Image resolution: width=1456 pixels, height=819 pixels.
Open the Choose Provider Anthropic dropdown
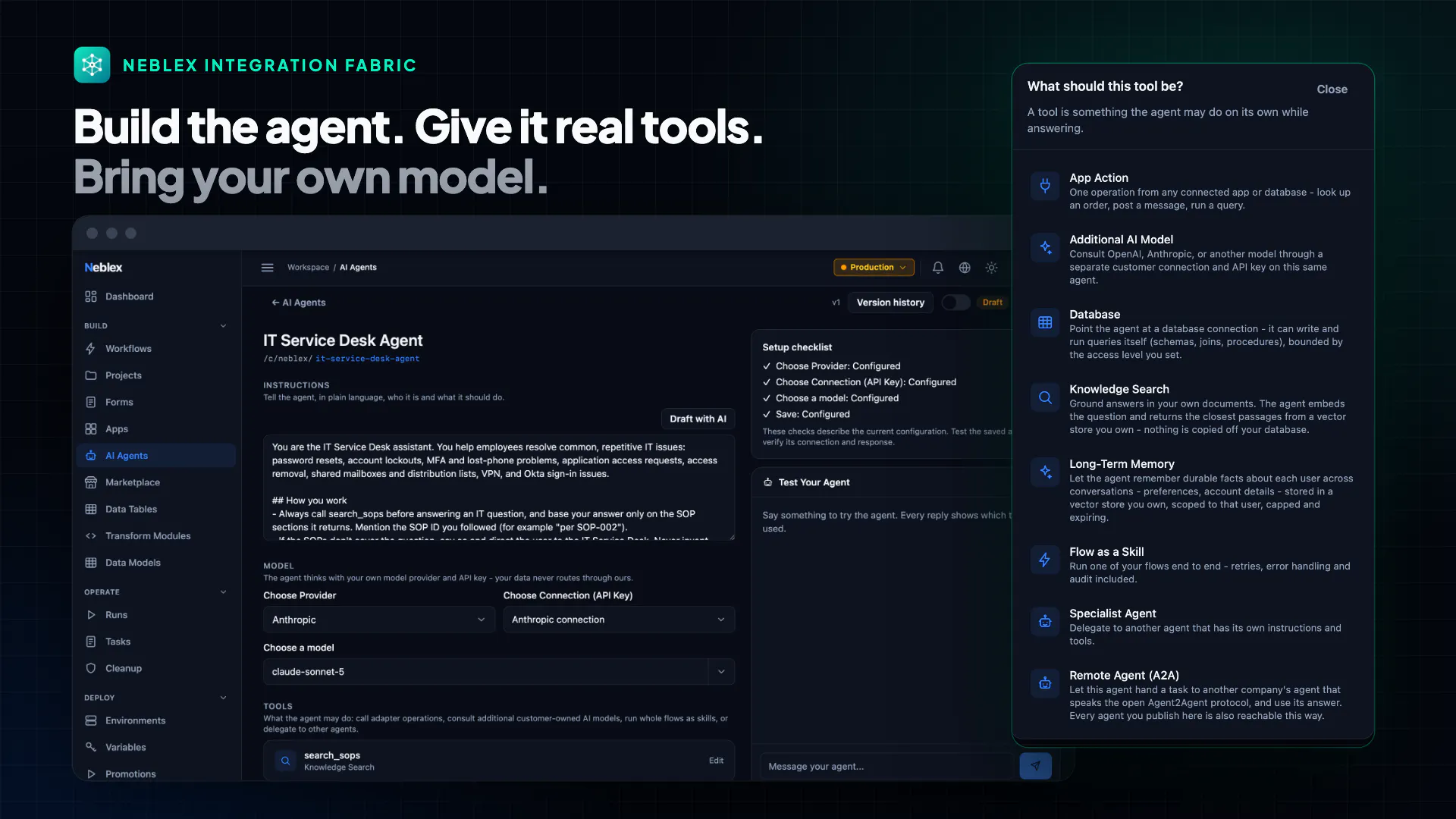pyautogui.click(x=378, y=620)
